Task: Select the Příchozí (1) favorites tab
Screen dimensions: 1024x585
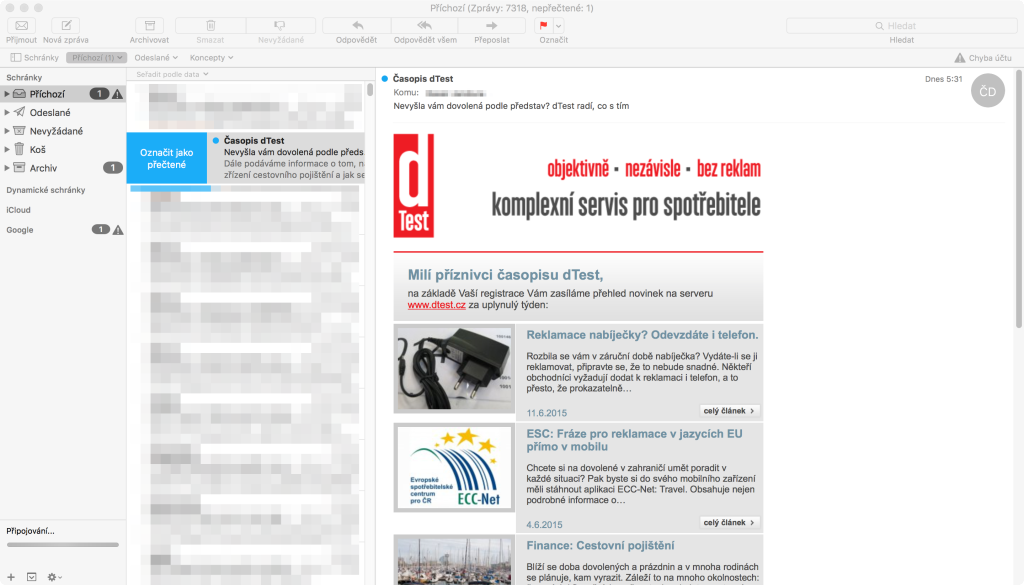Action: [x=97, y=57]
